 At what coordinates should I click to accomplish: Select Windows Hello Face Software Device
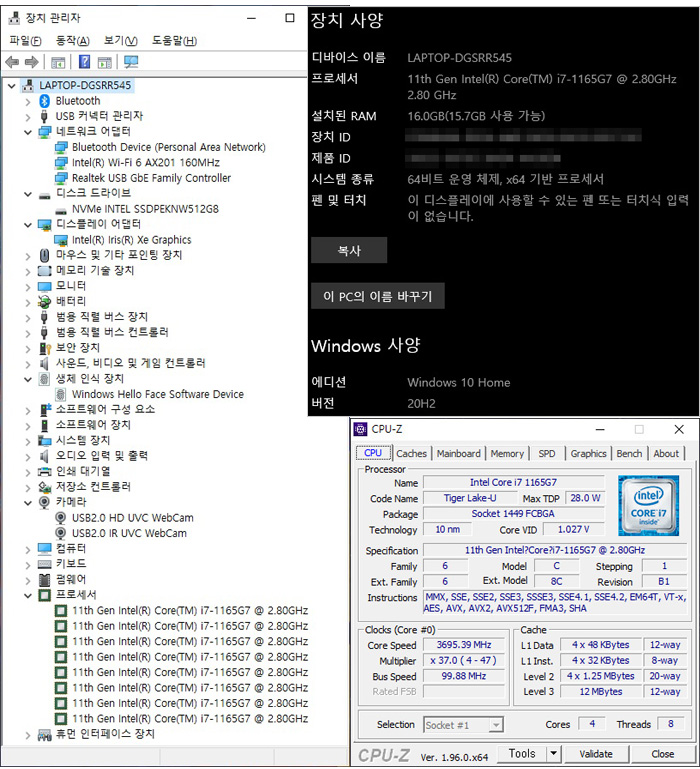[x=157, y=394]
